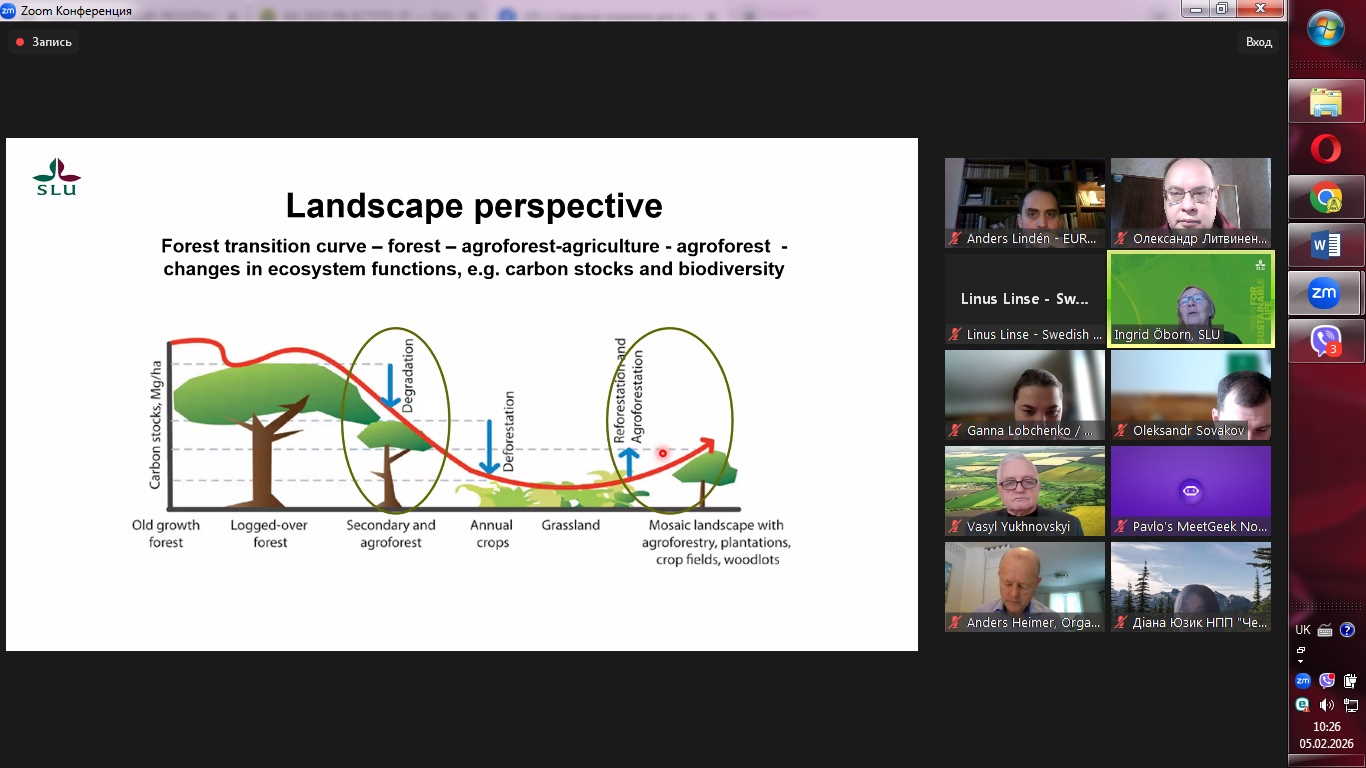Click the help question mark icon
This screenshot has width=1366, height=768.
tap(1348, 630)
